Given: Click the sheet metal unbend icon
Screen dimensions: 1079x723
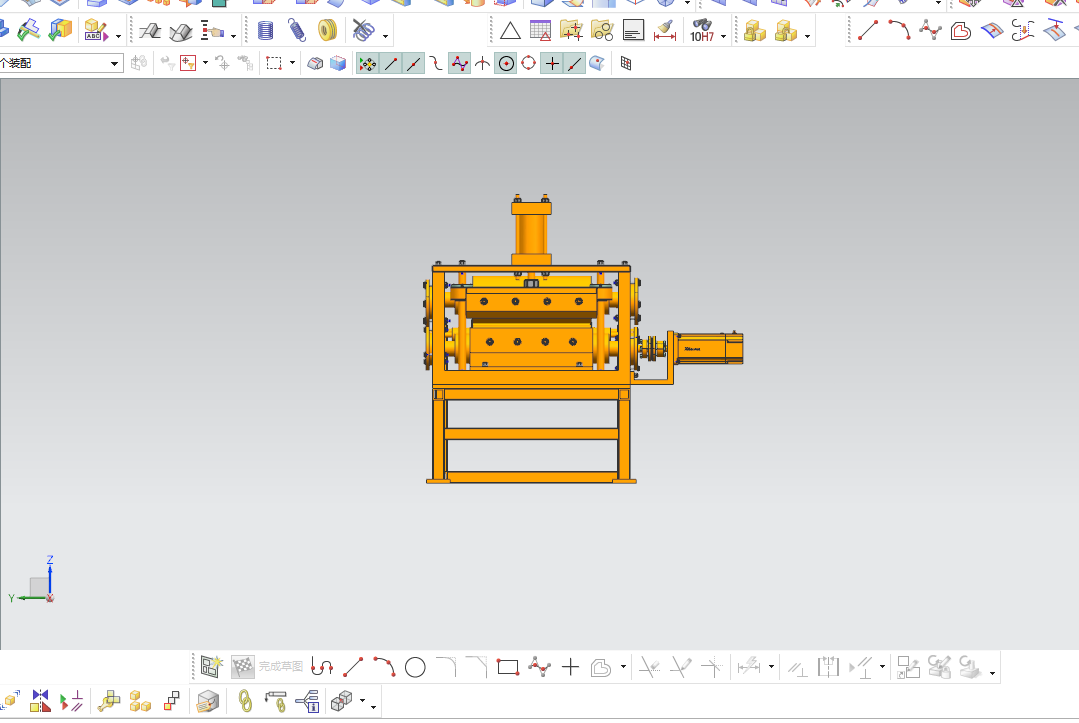Looking at the screenshot, I should [x=181, y=32].
